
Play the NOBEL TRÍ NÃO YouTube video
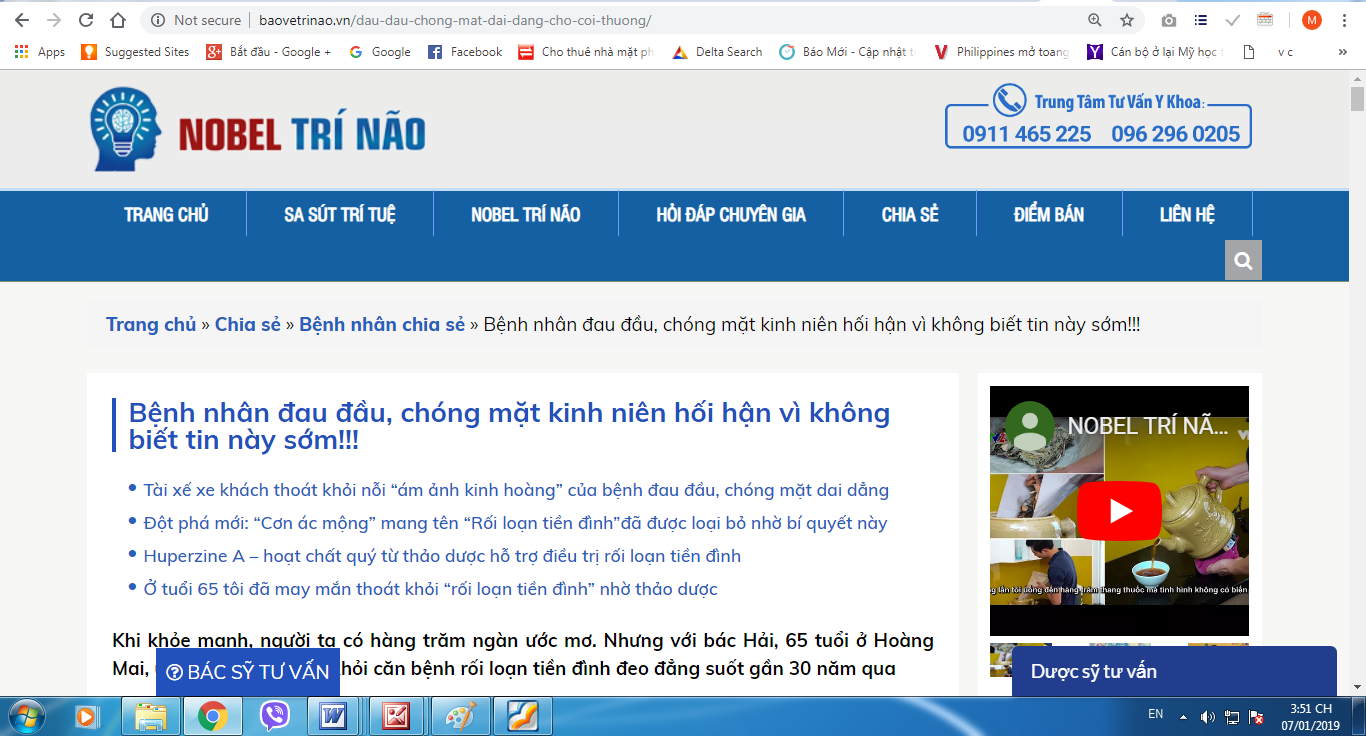(1119, 511)
